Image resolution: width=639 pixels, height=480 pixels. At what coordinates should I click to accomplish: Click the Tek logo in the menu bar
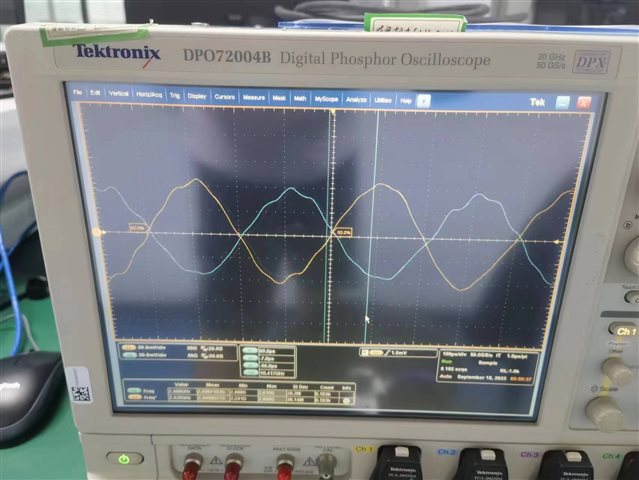click(537, 102)
